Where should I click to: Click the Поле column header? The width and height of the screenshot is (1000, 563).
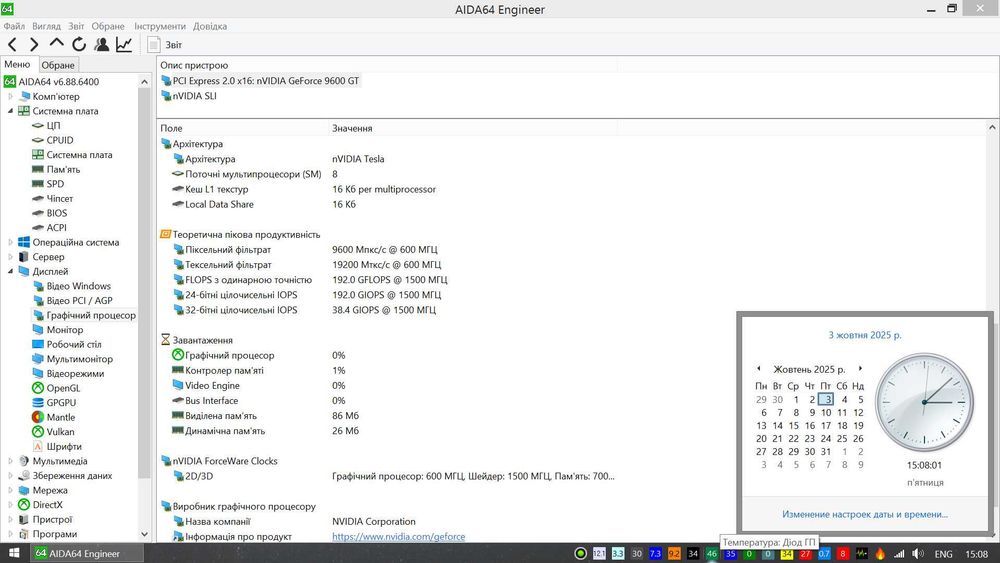click(x=243, y=128)
